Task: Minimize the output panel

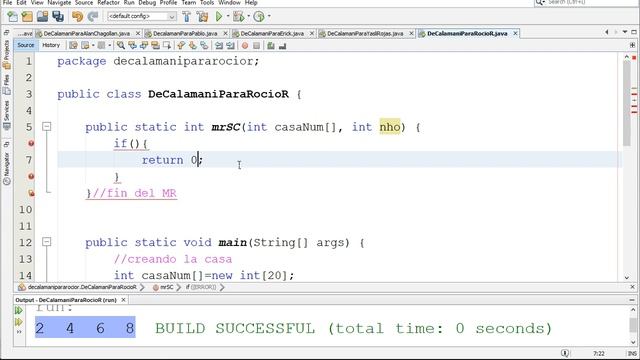Action: [x=632, y=300]
